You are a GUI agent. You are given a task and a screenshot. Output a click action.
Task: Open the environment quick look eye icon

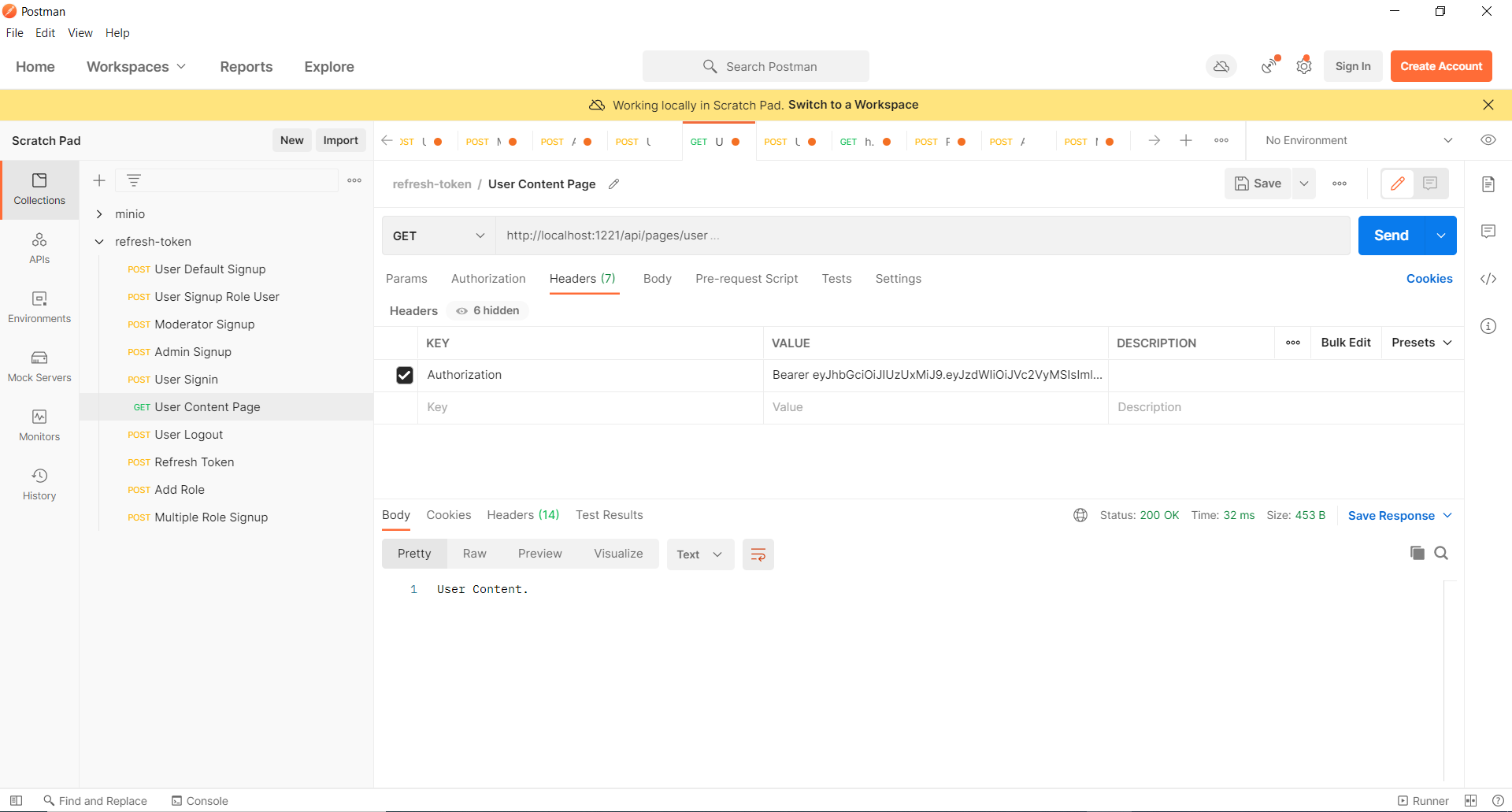click(x=1488, y=140)
